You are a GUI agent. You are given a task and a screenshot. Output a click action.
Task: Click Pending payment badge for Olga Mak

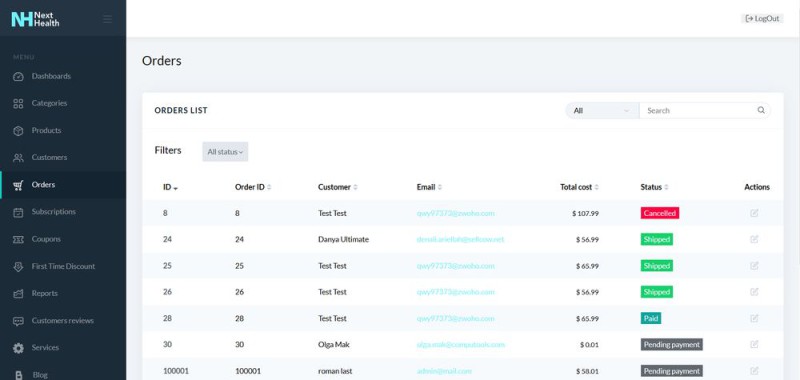(672, 345)
